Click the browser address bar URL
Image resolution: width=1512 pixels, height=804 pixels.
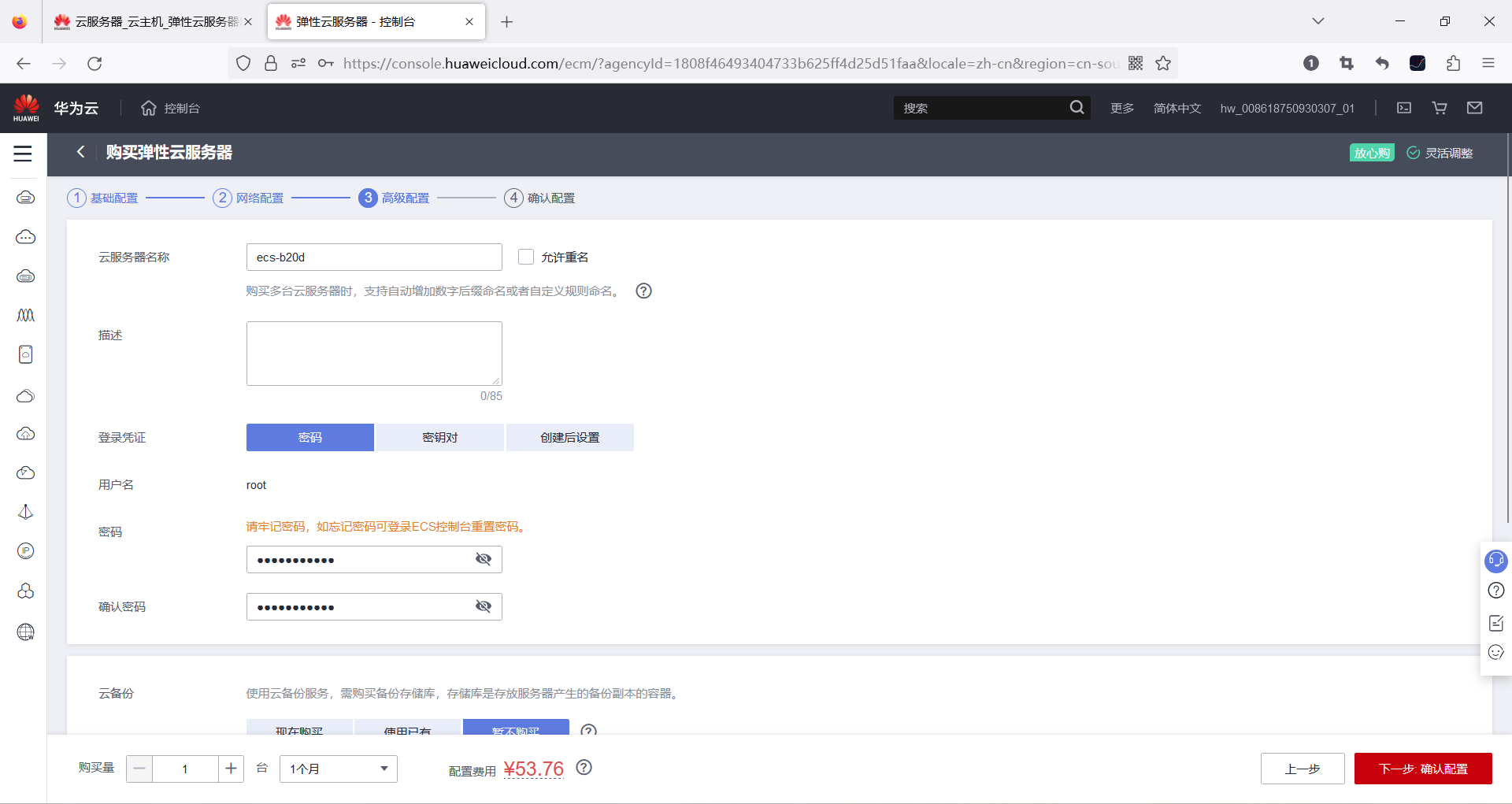(x=731, y=63)
